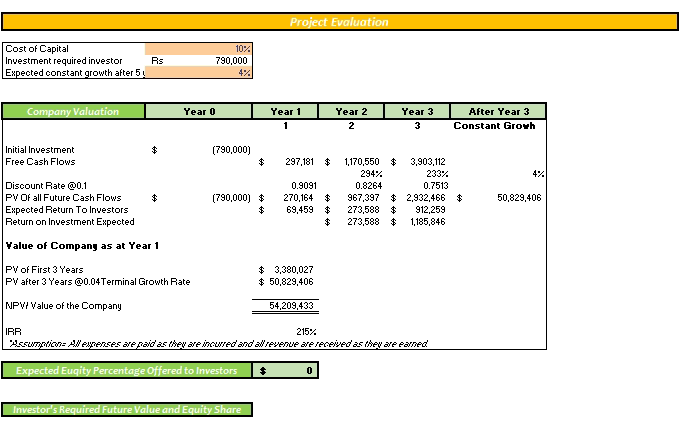Viewport: 680px width, 431px height.
Task: Select the 2,932,466 present value cell
Action: pyautogui.click(x=418, y=198)
